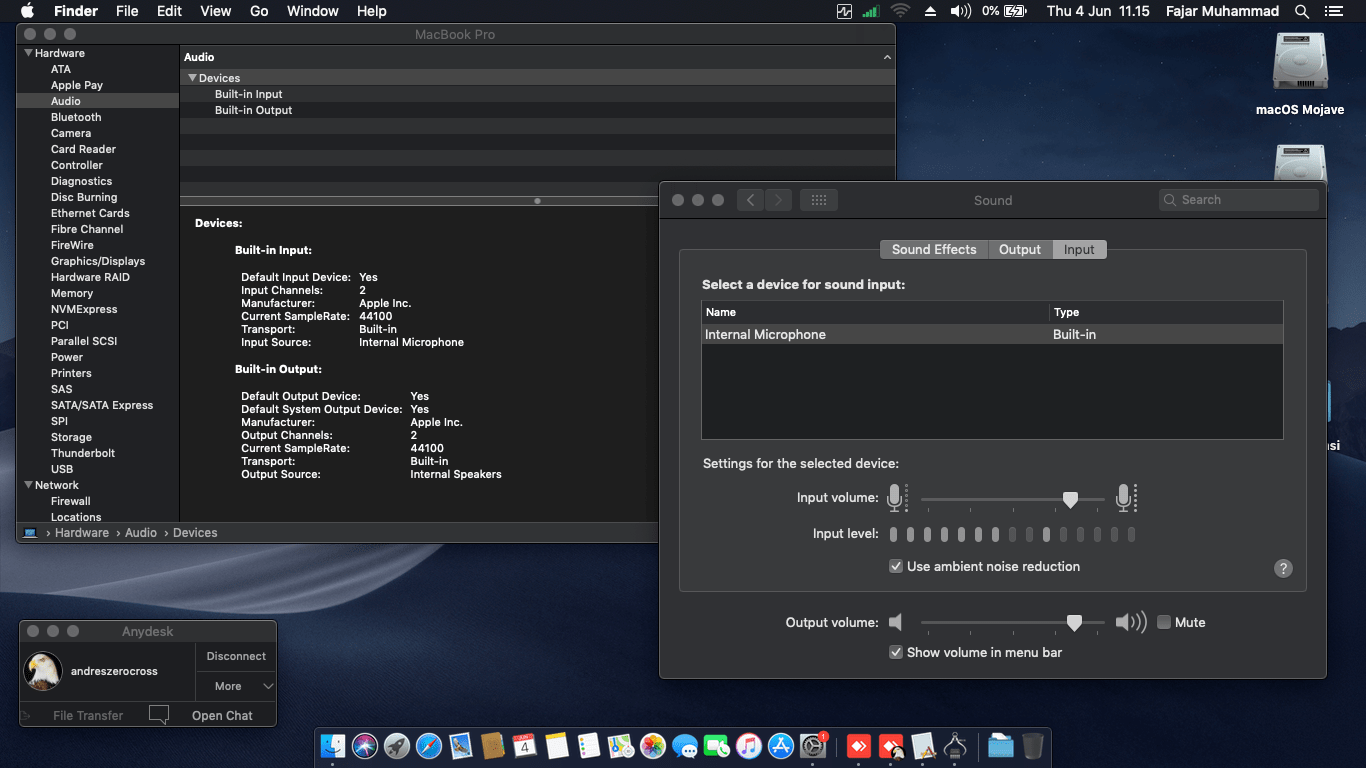The height and width of the screenshot is (768, 1366).
Task: Open the Trash in the Dock
Action: (x=1033, y=746)
